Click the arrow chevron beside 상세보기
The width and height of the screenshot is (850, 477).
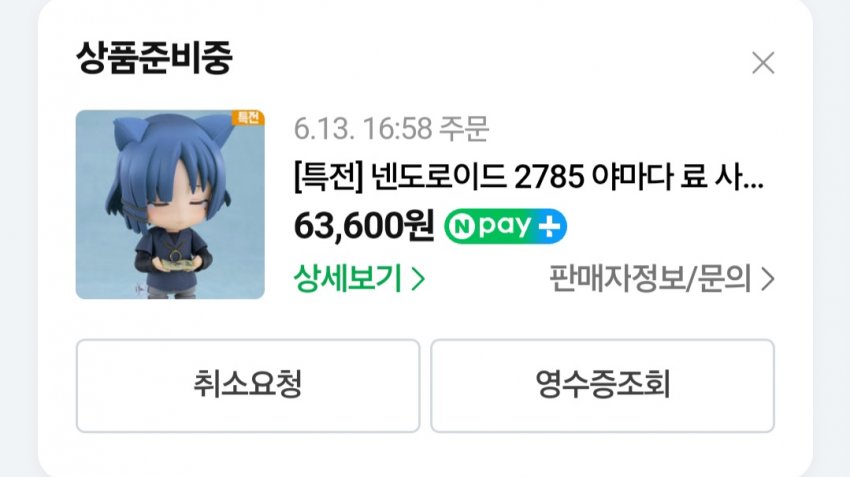tap(418, 280)
